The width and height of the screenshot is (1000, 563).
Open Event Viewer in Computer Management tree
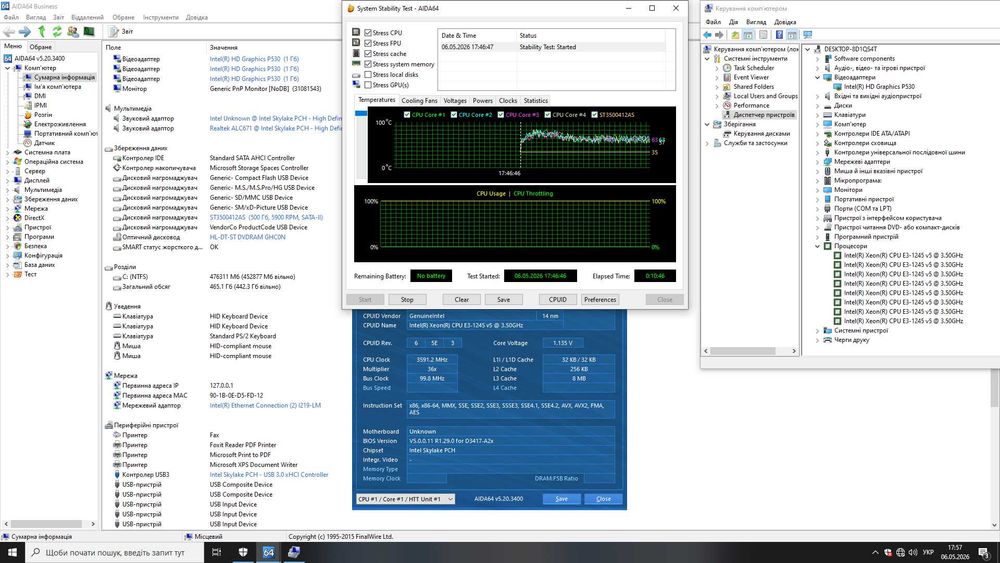[x=751, y=77]
